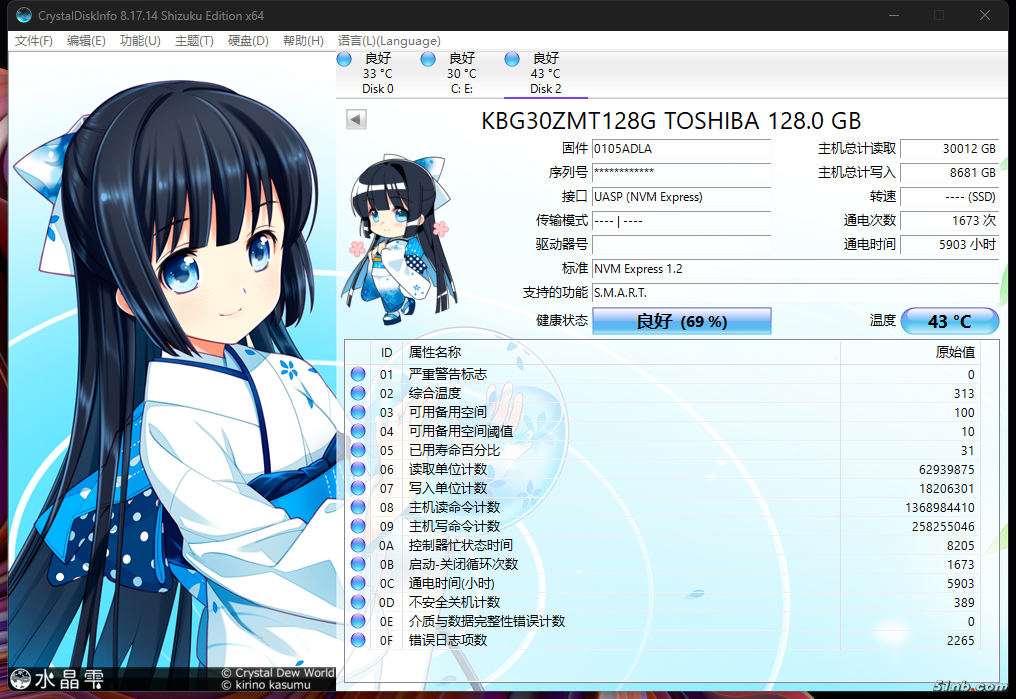Open the 语言(L)(Language) menu
1016x699 pixels.
(389, 41)
